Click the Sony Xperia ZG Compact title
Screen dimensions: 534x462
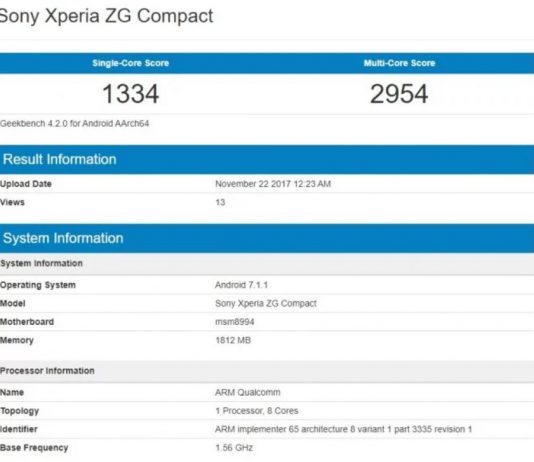pos(106,17)
